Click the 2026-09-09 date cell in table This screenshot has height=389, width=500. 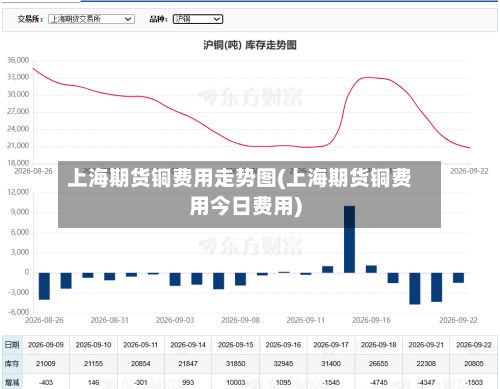tap(46, 345)
